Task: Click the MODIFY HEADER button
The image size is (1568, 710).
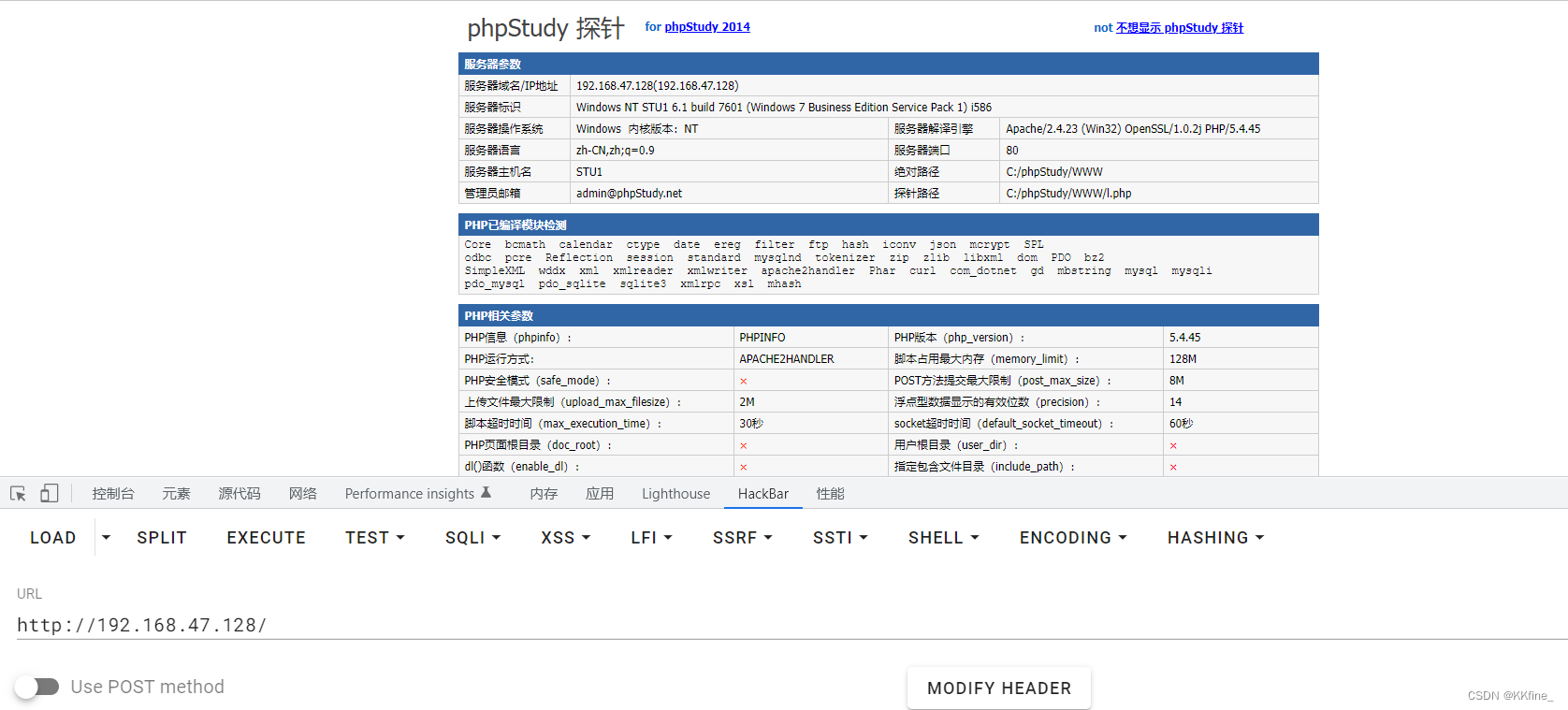Action: tap(999, 688)
